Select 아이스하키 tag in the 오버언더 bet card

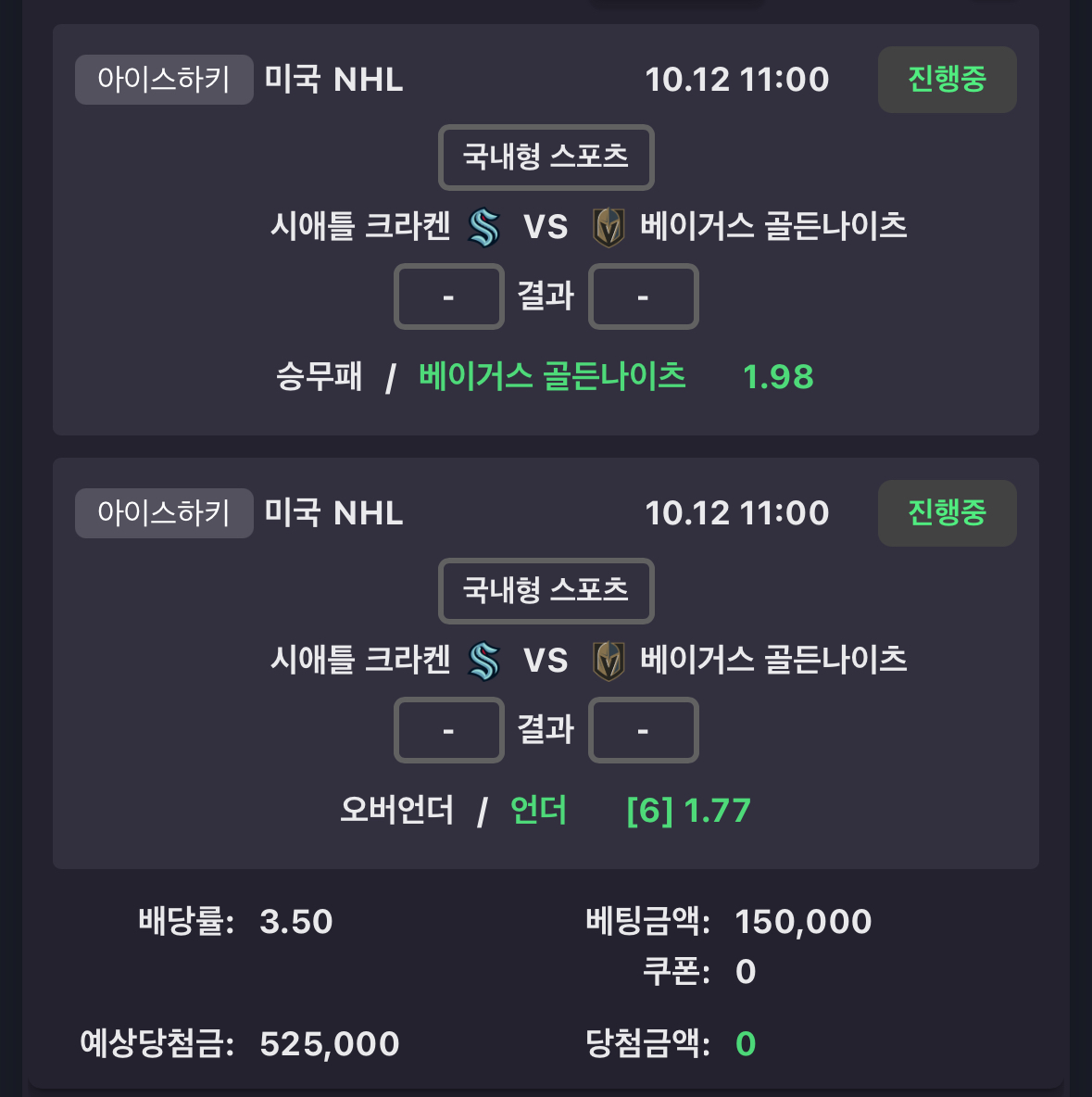coord(164,513)
